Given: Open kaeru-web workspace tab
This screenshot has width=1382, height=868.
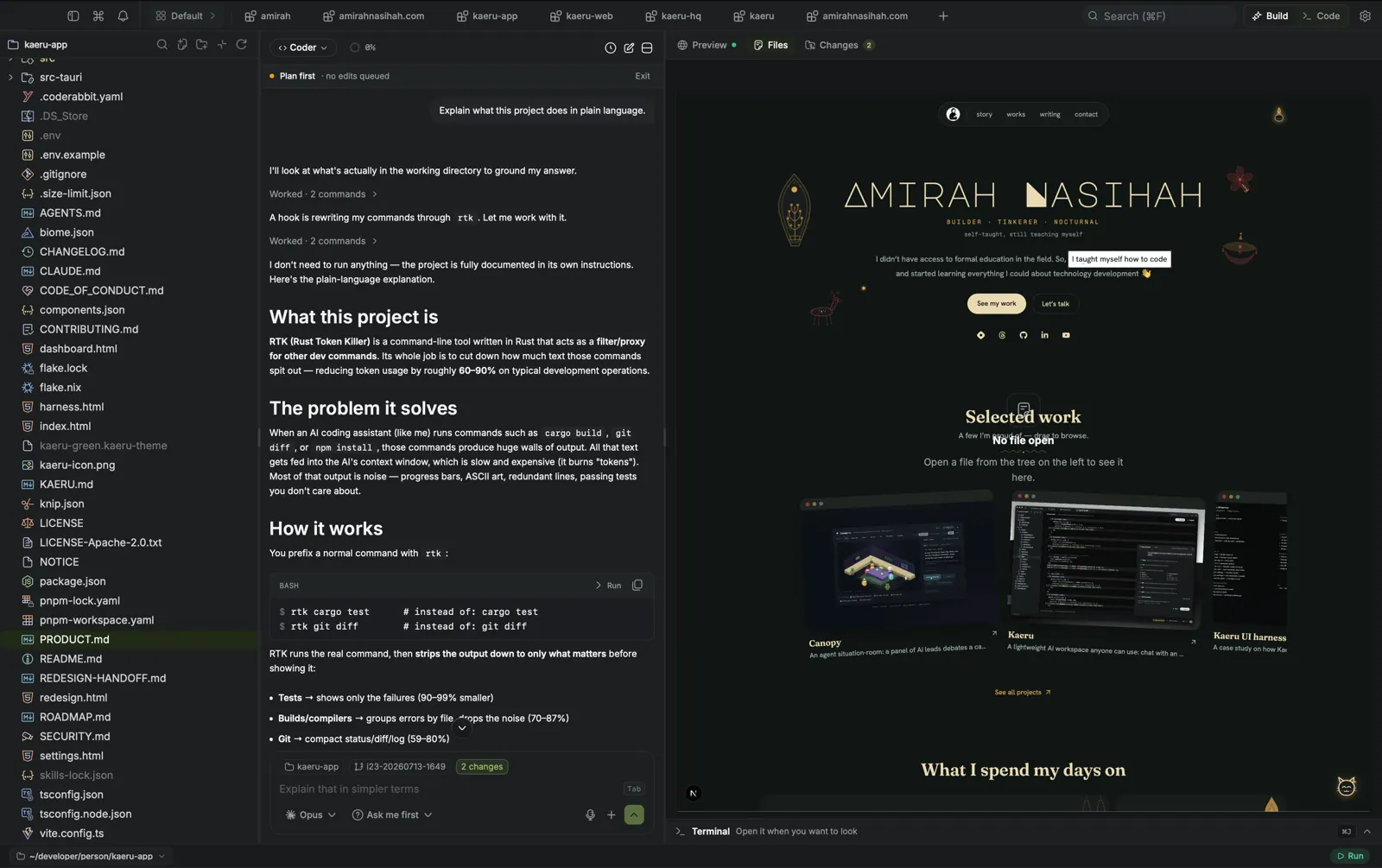Looking at the screenshot, I should 581,16.
